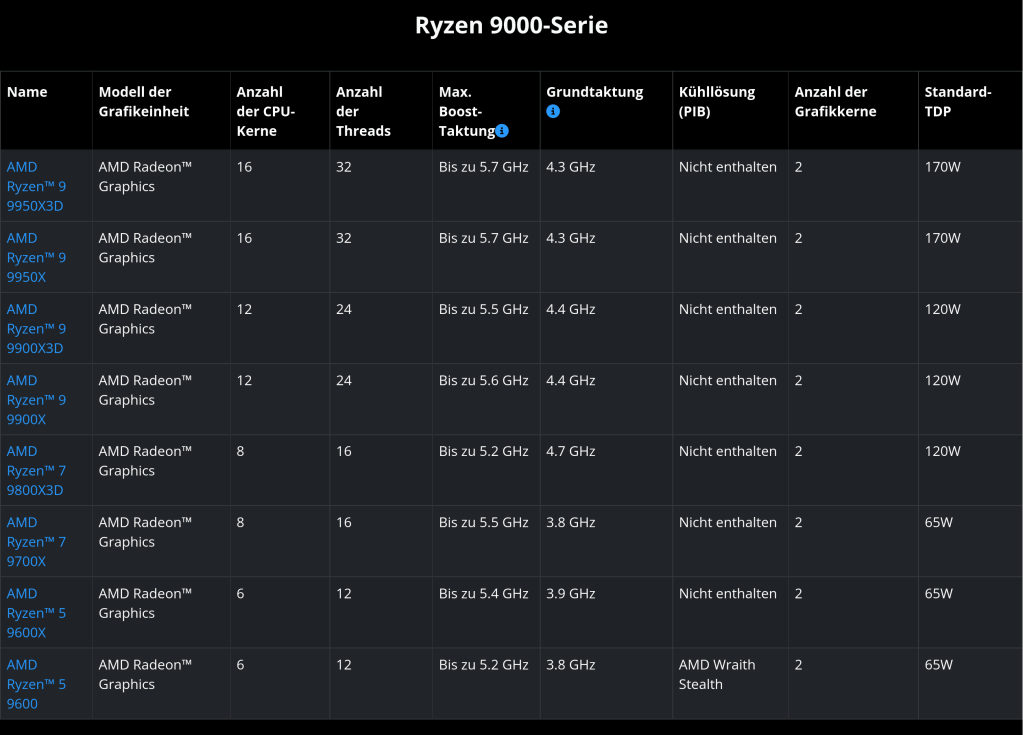Click the Modell der Grafikeinheit column header
Screen dimensions: 1023x735
(x=143, y=101)
